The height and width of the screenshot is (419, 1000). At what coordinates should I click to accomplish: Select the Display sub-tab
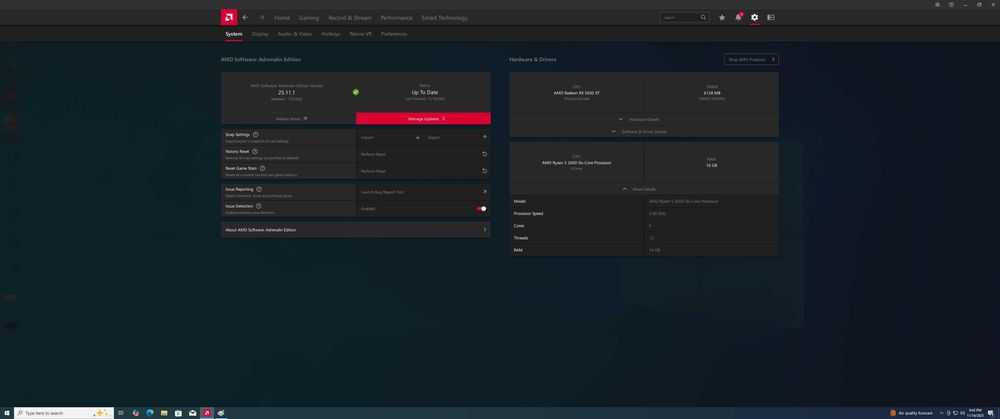(x=260, y=34)
